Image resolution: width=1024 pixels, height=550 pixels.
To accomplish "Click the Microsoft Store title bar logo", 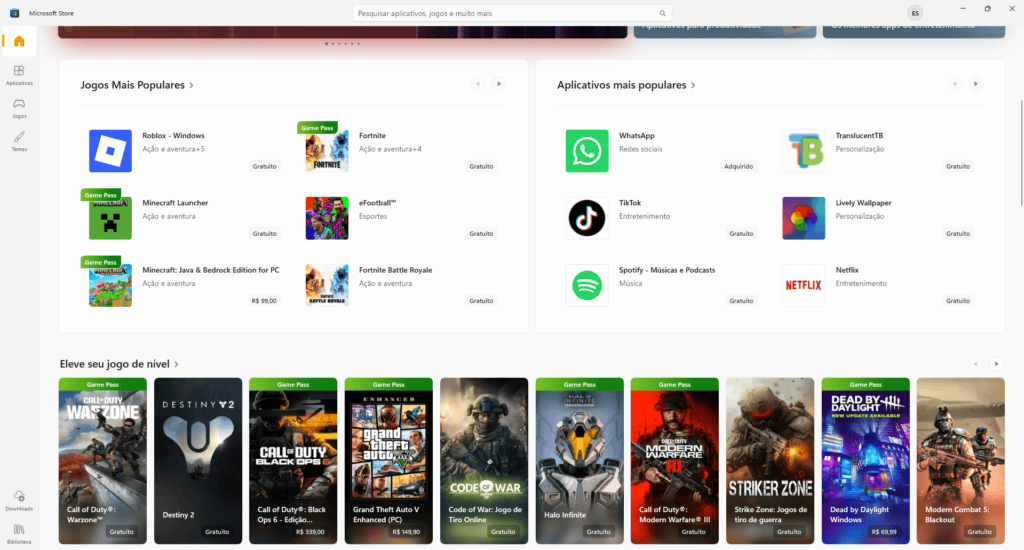I will 14,13.
